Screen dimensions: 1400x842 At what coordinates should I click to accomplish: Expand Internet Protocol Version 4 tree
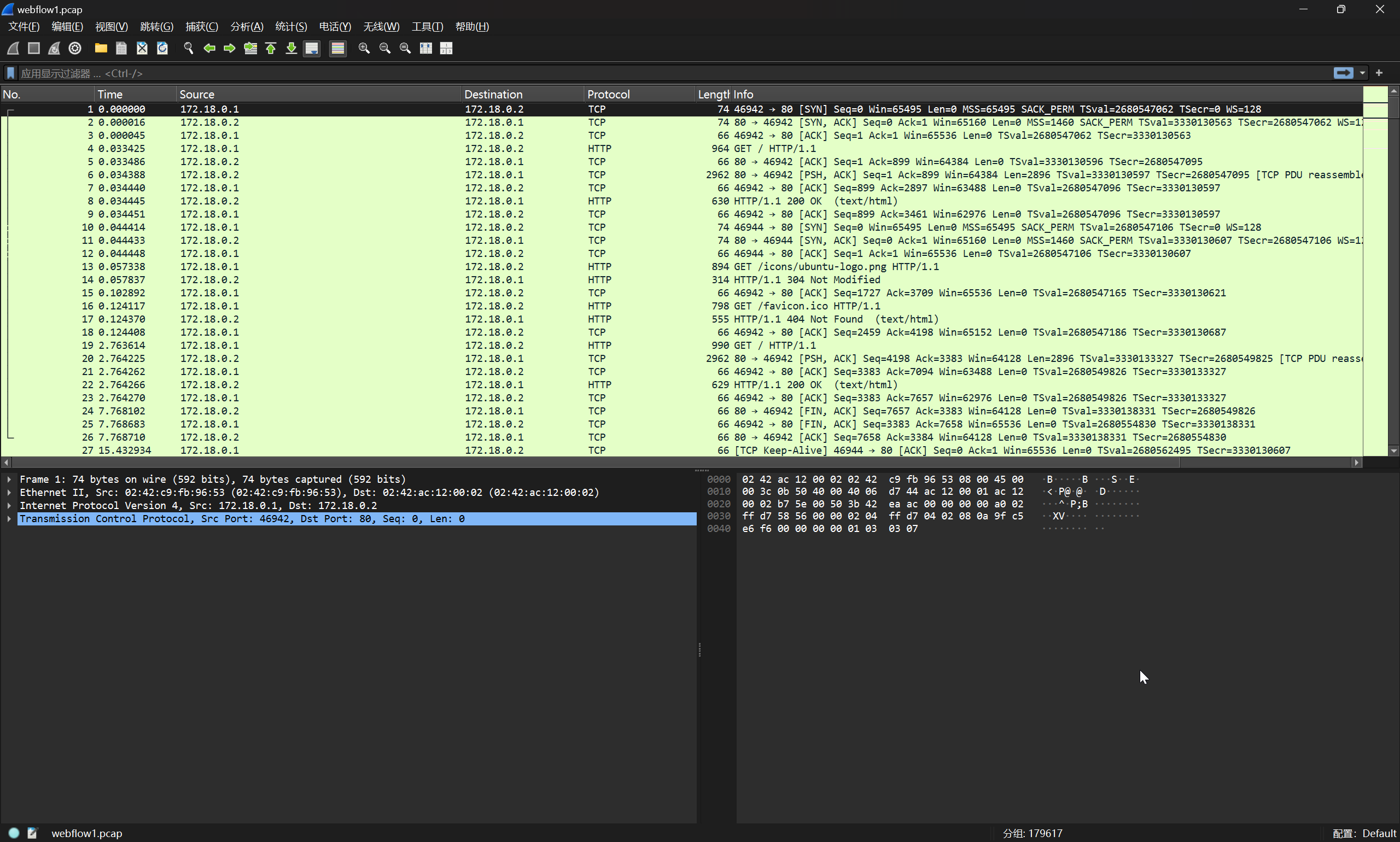point(9,506)
